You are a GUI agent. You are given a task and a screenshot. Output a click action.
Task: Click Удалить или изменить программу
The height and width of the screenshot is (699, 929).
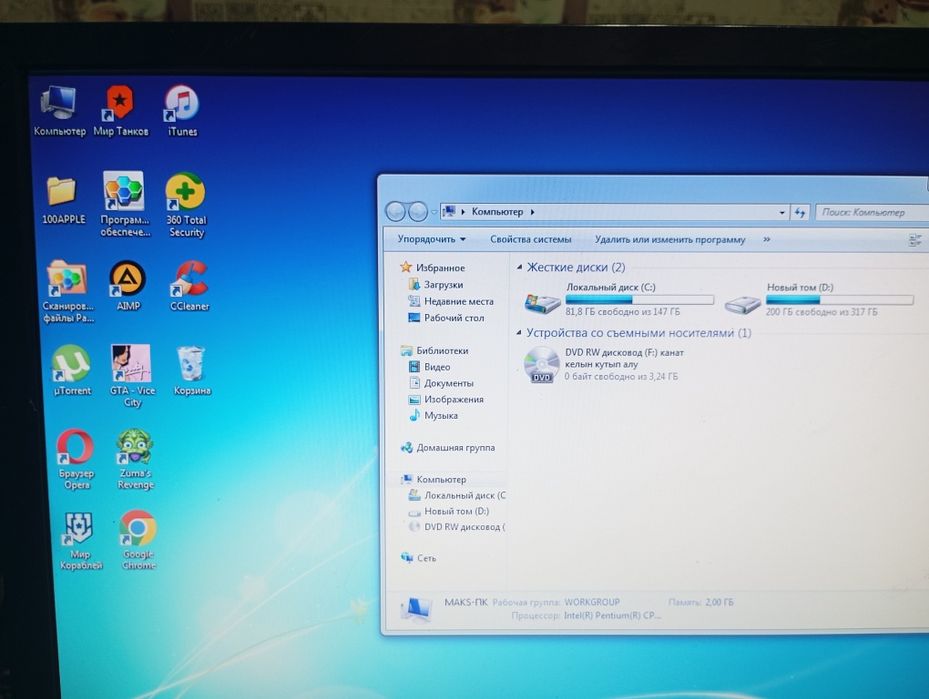(x=670, y=240)
